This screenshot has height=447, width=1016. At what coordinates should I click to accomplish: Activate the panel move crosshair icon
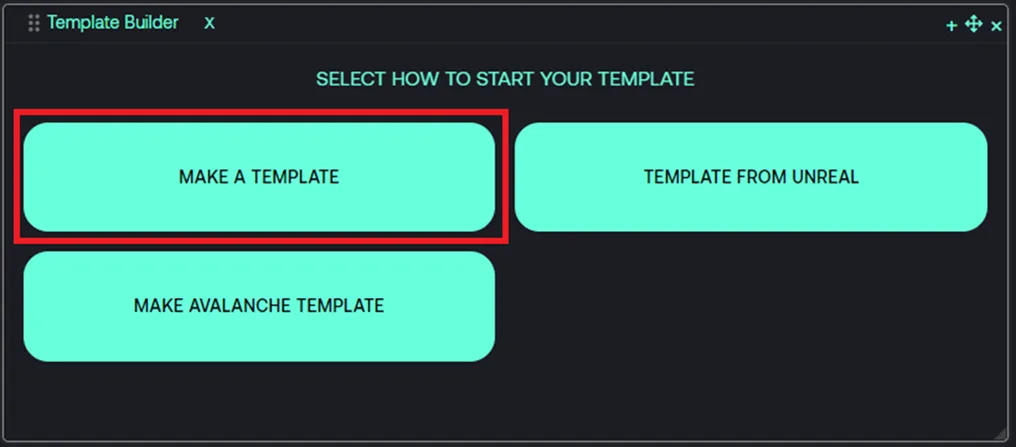(x=974, y=25)
